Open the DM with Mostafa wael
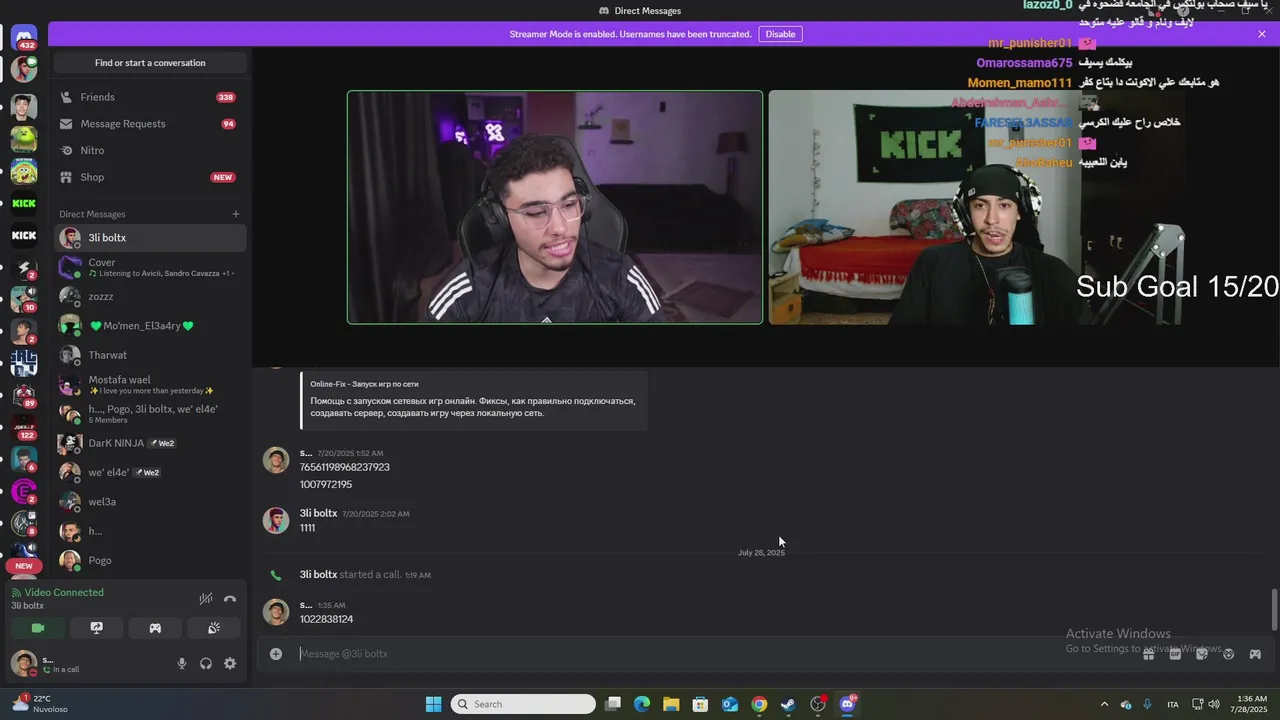The width and height of the screenshot is (1280, 720). coord(150,385)
